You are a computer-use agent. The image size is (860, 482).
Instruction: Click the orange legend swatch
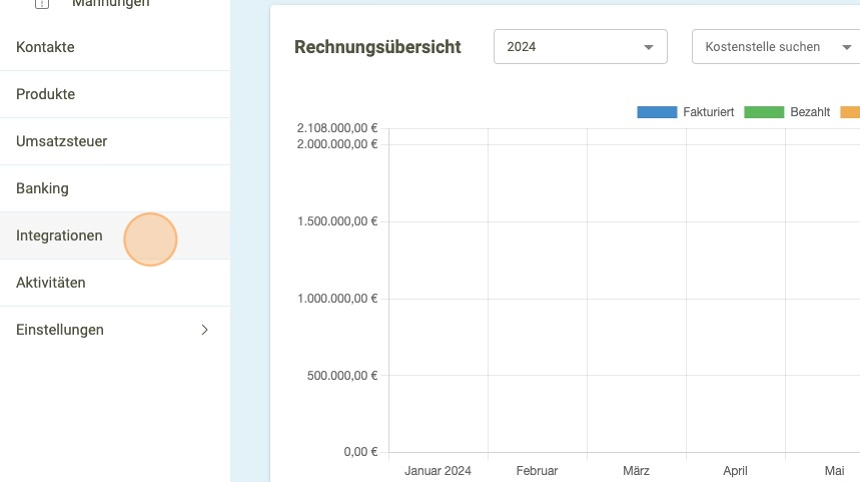coord(850,112)
